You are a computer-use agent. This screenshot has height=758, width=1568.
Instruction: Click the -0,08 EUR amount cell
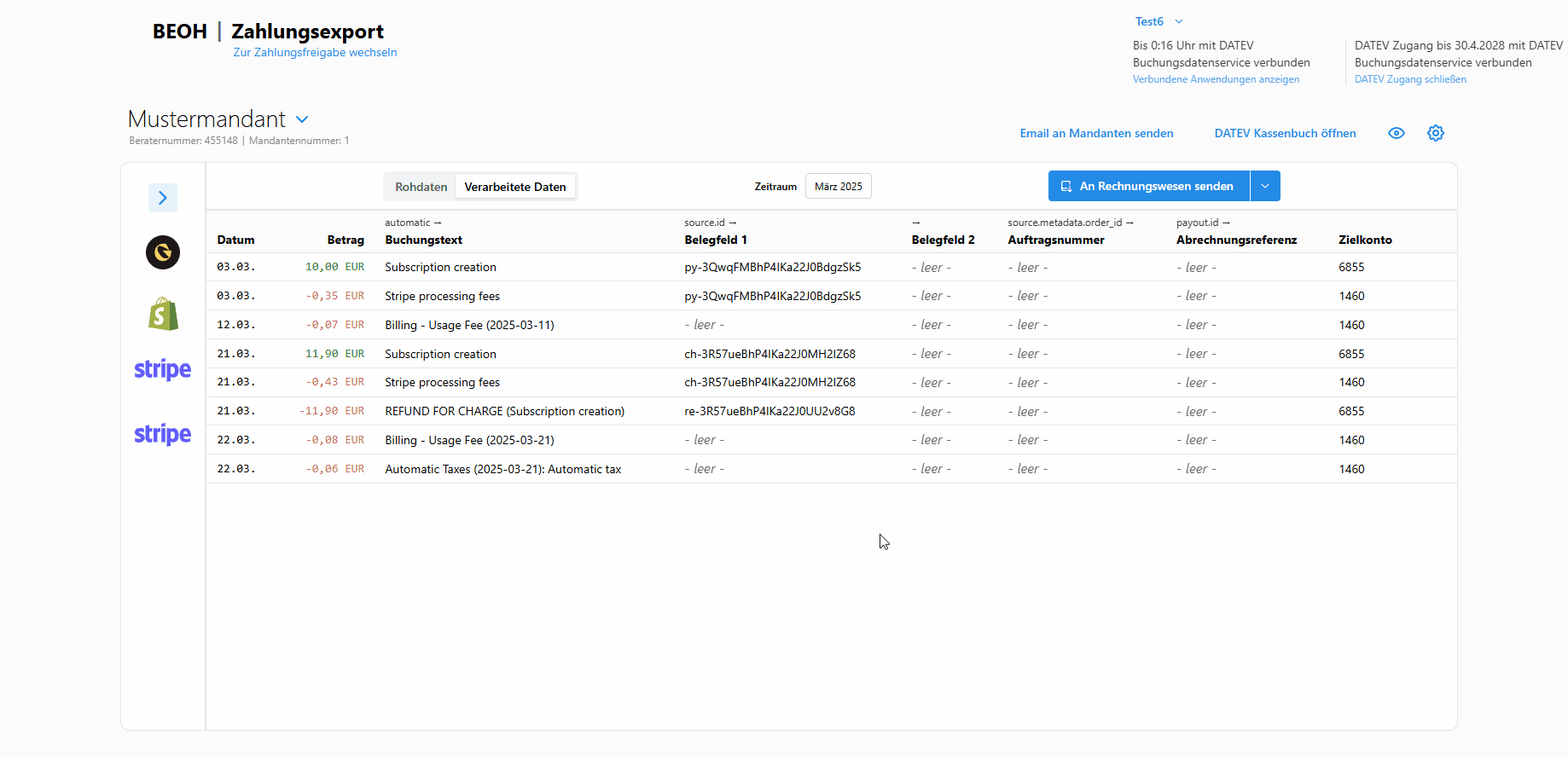(334, 440)
